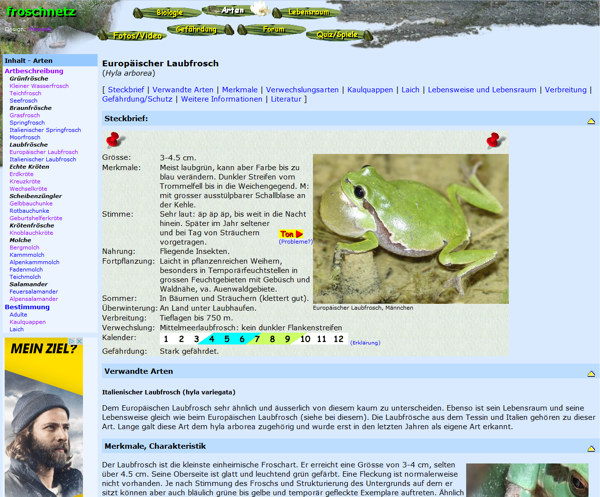This screenshot has width=600, height=497.
Task: Open the Biologie lily pad menu
Action: pyautogui.click(x=169, y=13)
